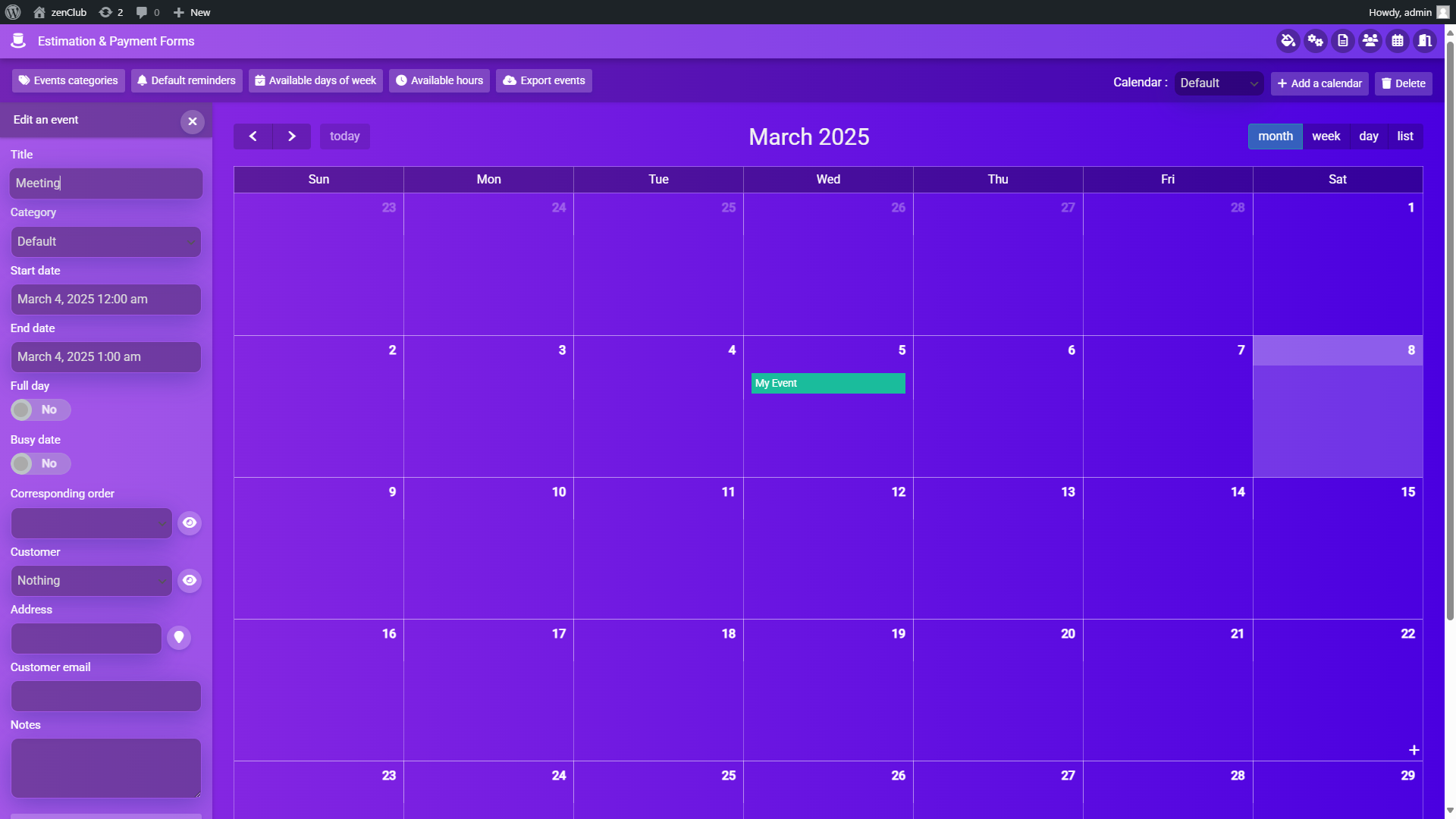This screenshot has width=1456, height=819.
Task: Delete the current calendar
Action: (x=1403, y=83)
